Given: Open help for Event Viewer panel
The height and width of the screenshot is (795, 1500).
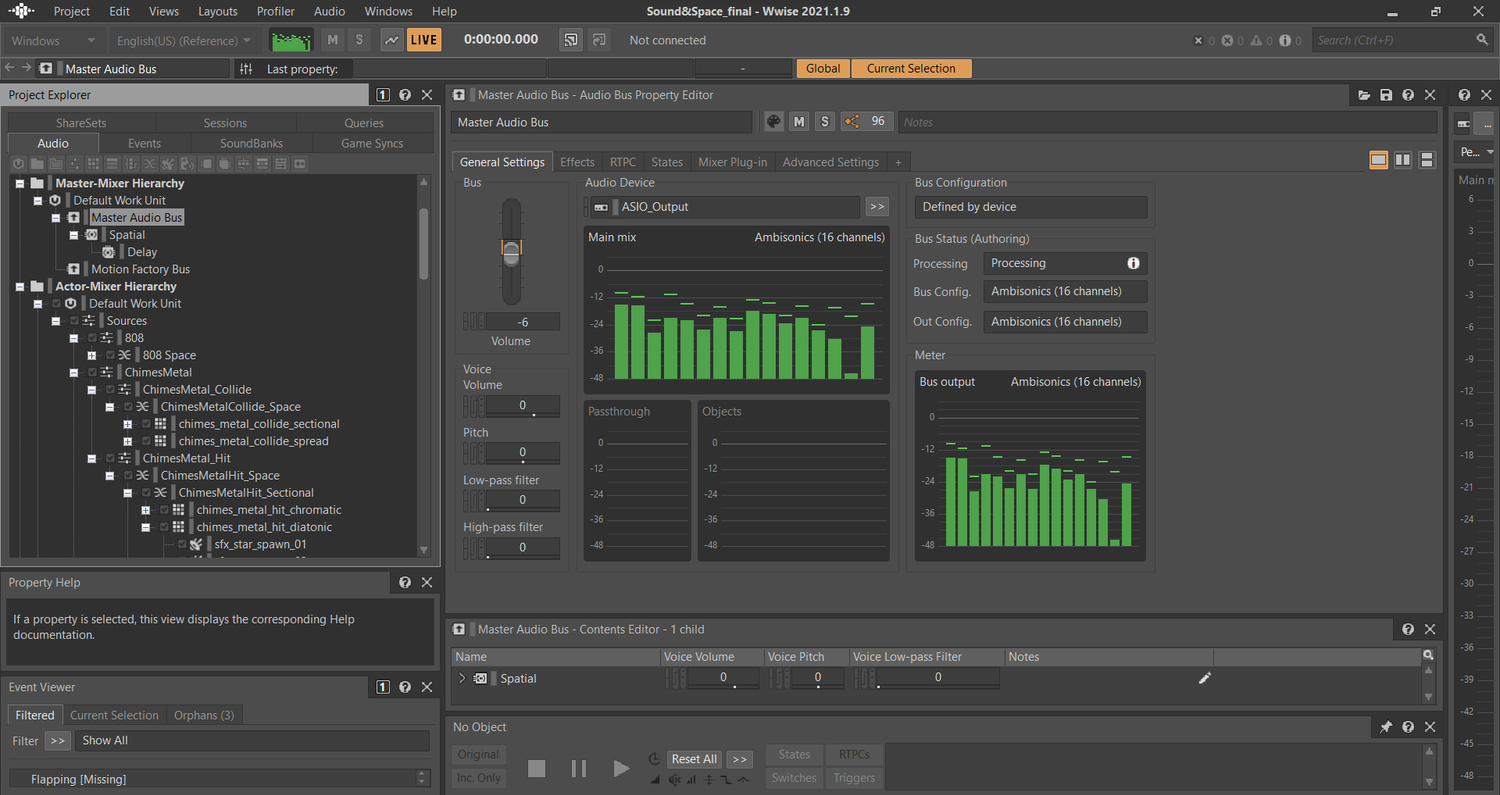Looking at the screenshot, I should [x=405, y=687].
